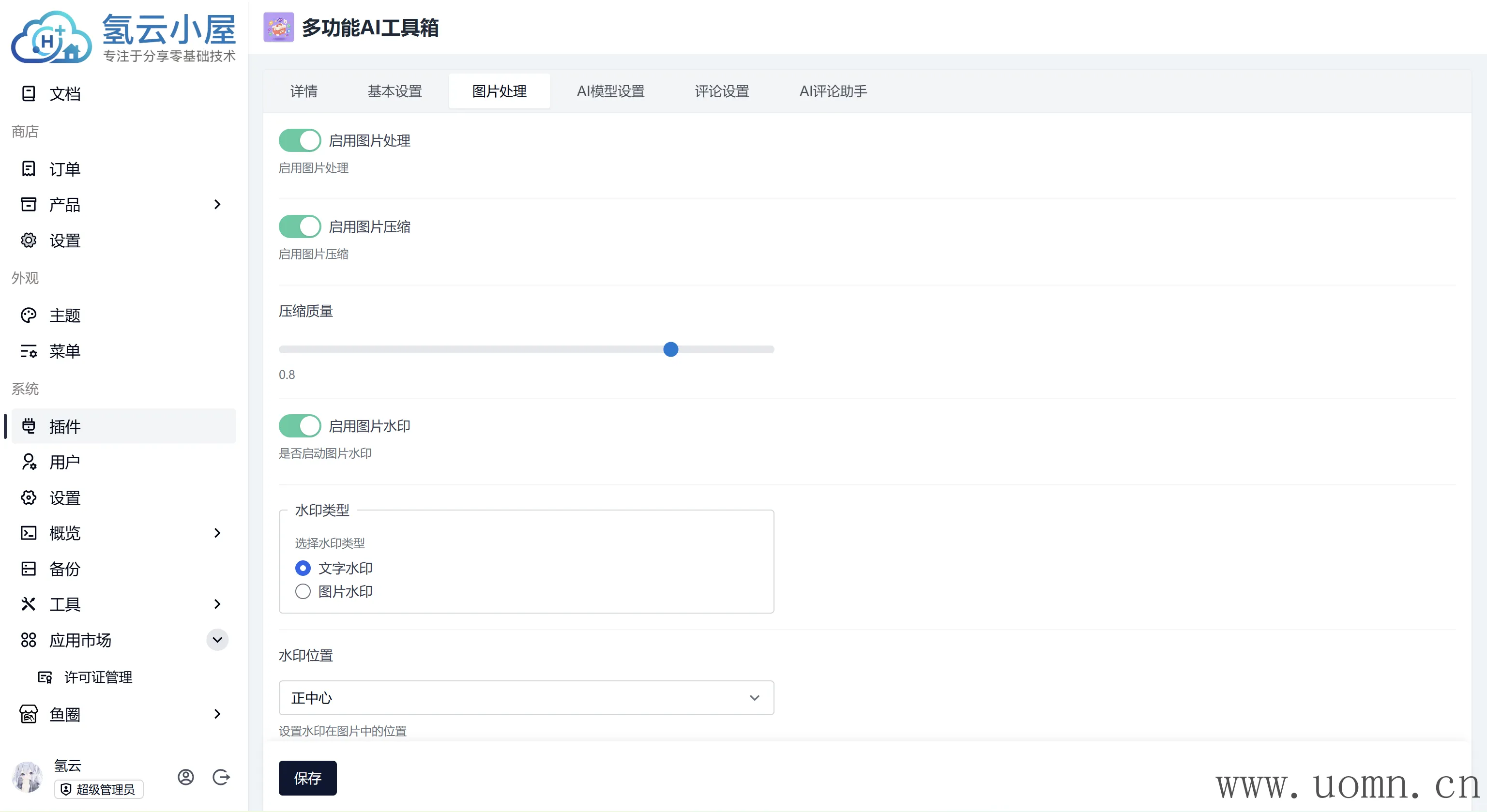Open the user management icon
Image resolution: width=1487 pixels, height=812 pixels.
point(28,462)
